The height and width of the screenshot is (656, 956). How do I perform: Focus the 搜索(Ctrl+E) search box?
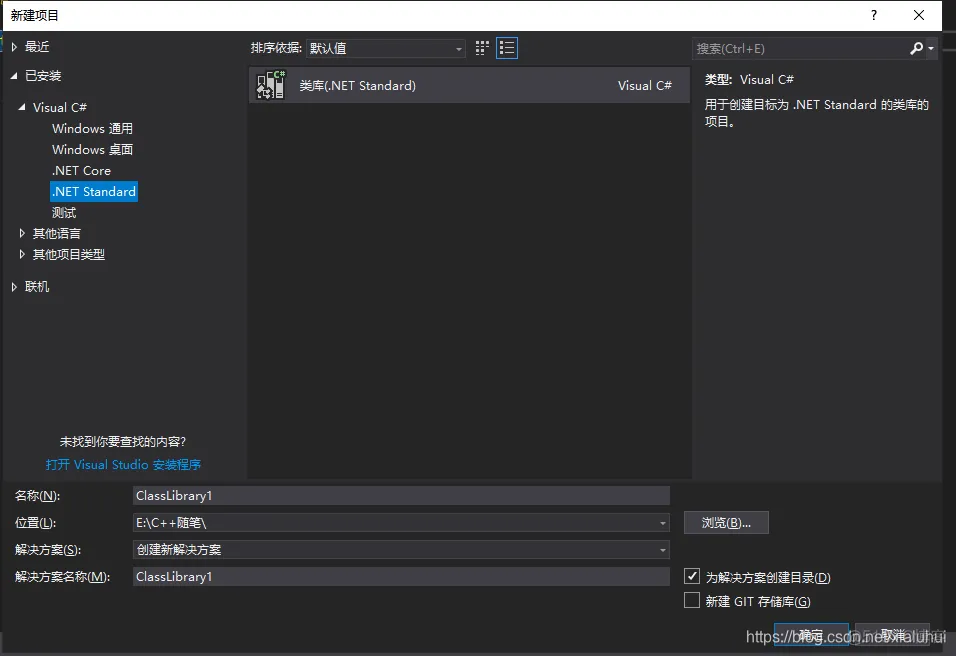pos(800,48)
